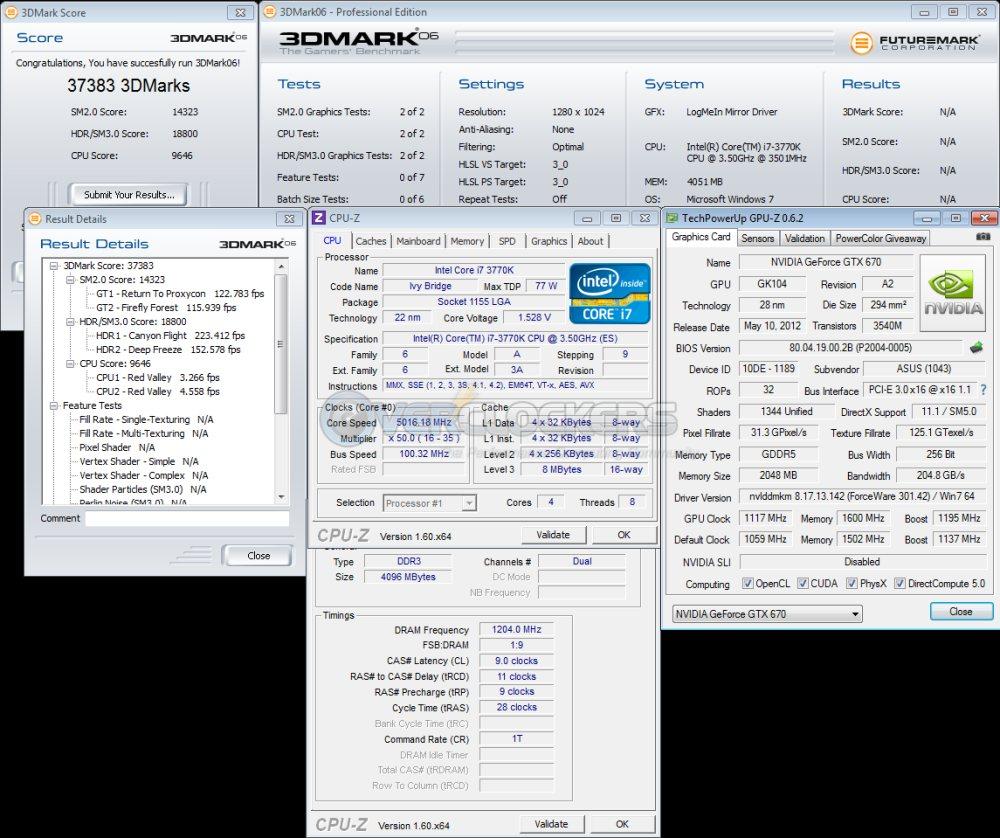Click the Result Details vertical scrollbar thumb
1000x838 pixels.
(x=281, y=343)
